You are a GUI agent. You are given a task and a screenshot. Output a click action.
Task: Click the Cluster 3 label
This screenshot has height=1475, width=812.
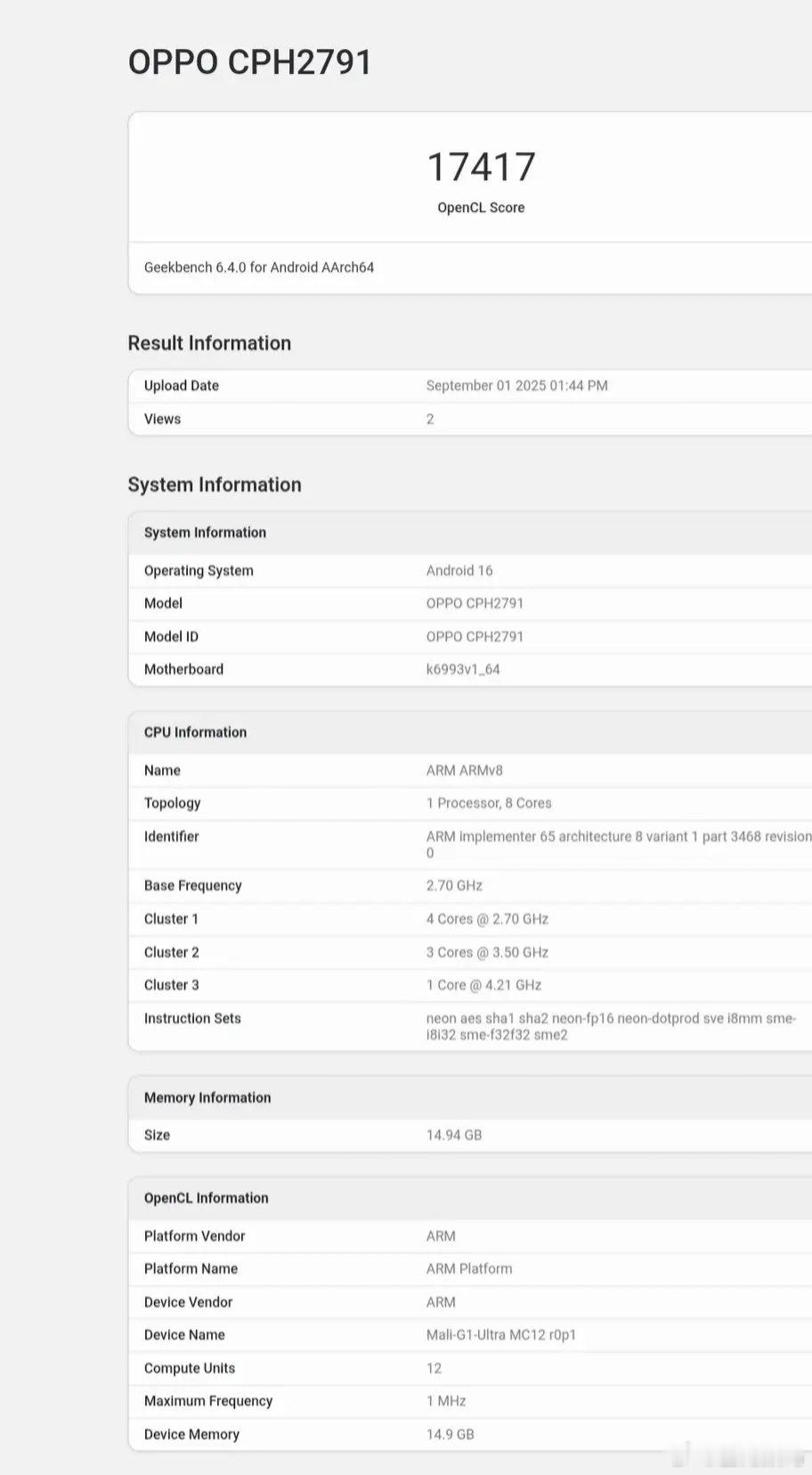[172, 985]
